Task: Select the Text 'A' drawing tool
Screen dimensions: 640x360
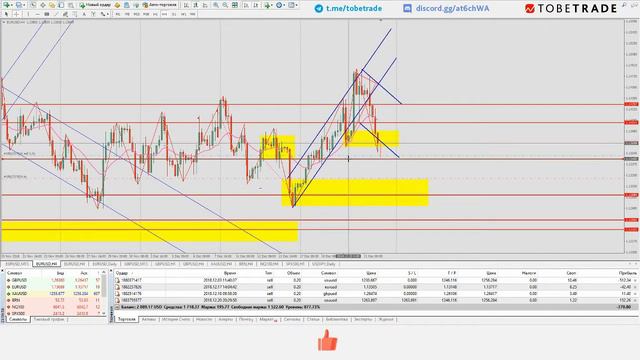Action: [x=84, y=14]
